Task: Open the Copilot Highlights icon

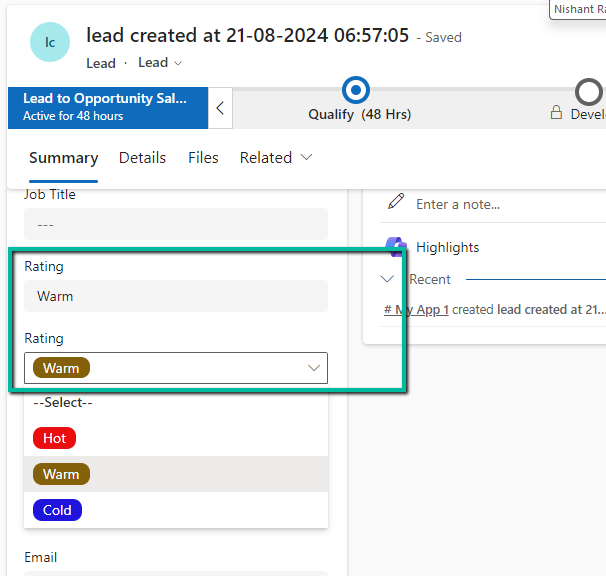Action: tap(396, 247)
